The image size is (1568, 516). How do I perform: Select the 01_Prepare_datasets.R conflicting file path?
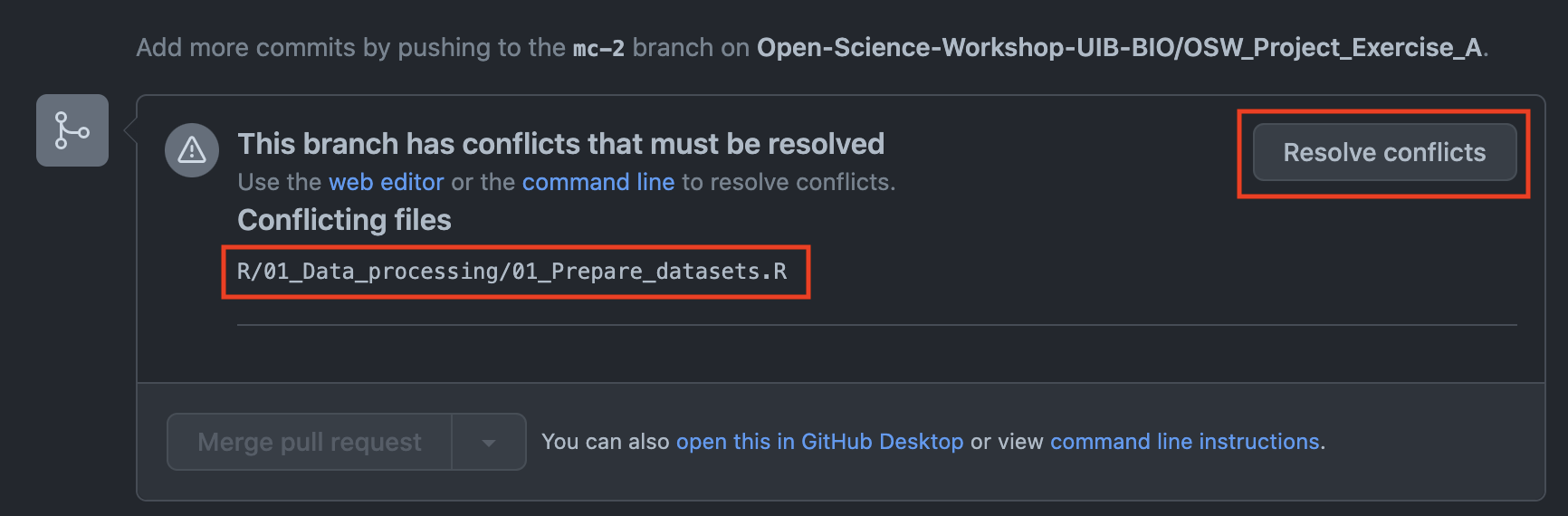[x=512, y=272]
